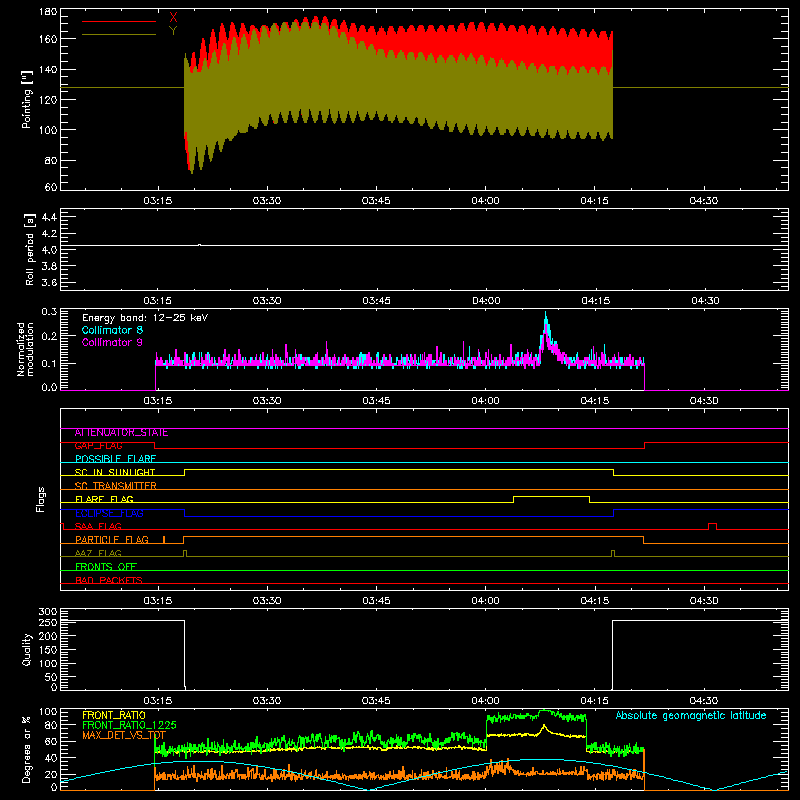Click the Flags axis title
Viewport: 800px width, 800px height.
tap(41, 499)
